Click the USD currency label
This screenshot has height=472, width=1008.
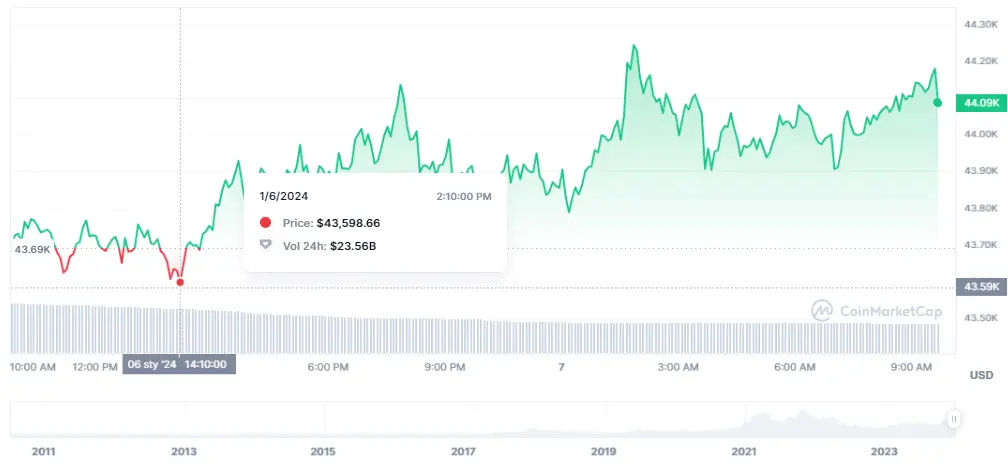tap(981, 375)
